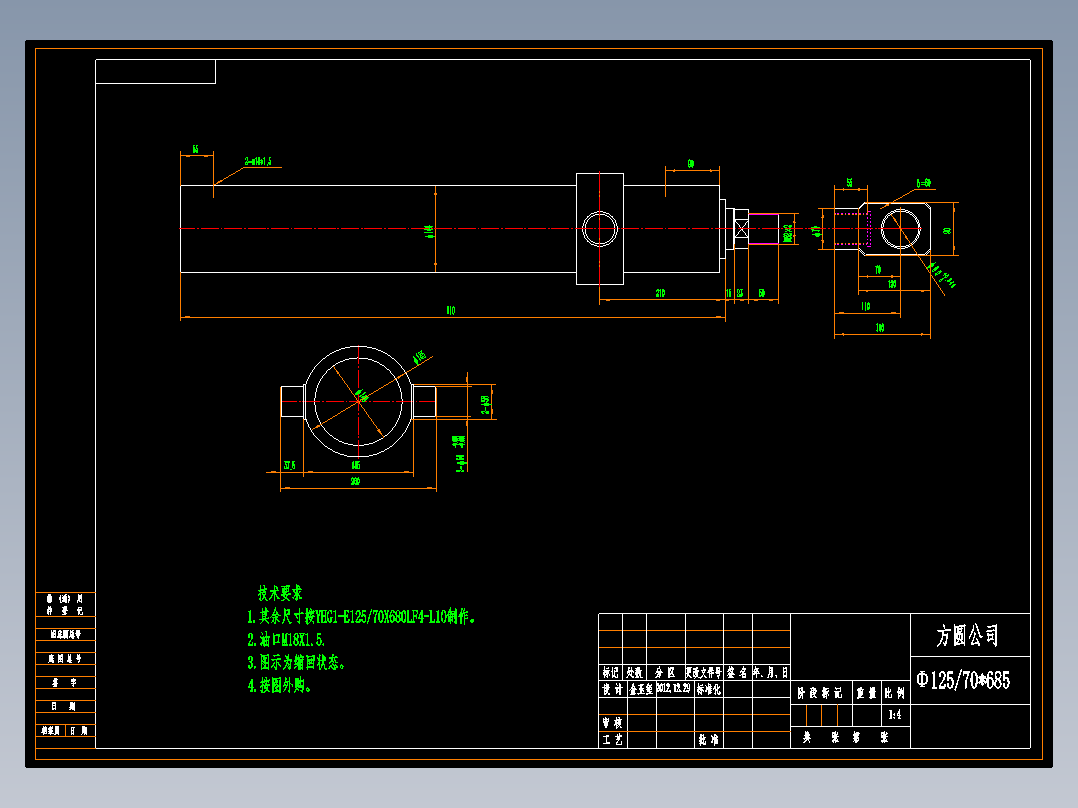
Task: Select the 签名 header cell
Action: tap(738, 673)
